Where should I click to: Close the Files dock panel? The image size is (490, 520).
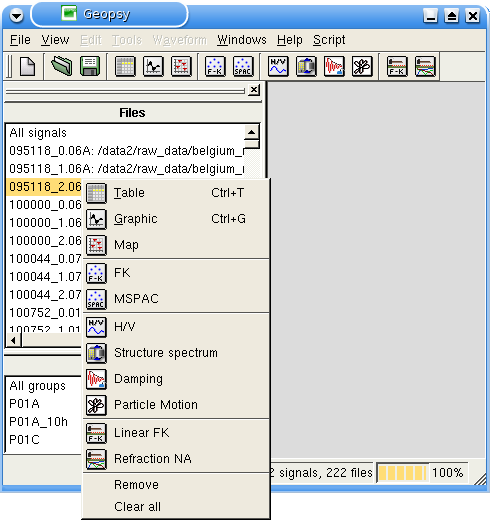tap(254, 90)
